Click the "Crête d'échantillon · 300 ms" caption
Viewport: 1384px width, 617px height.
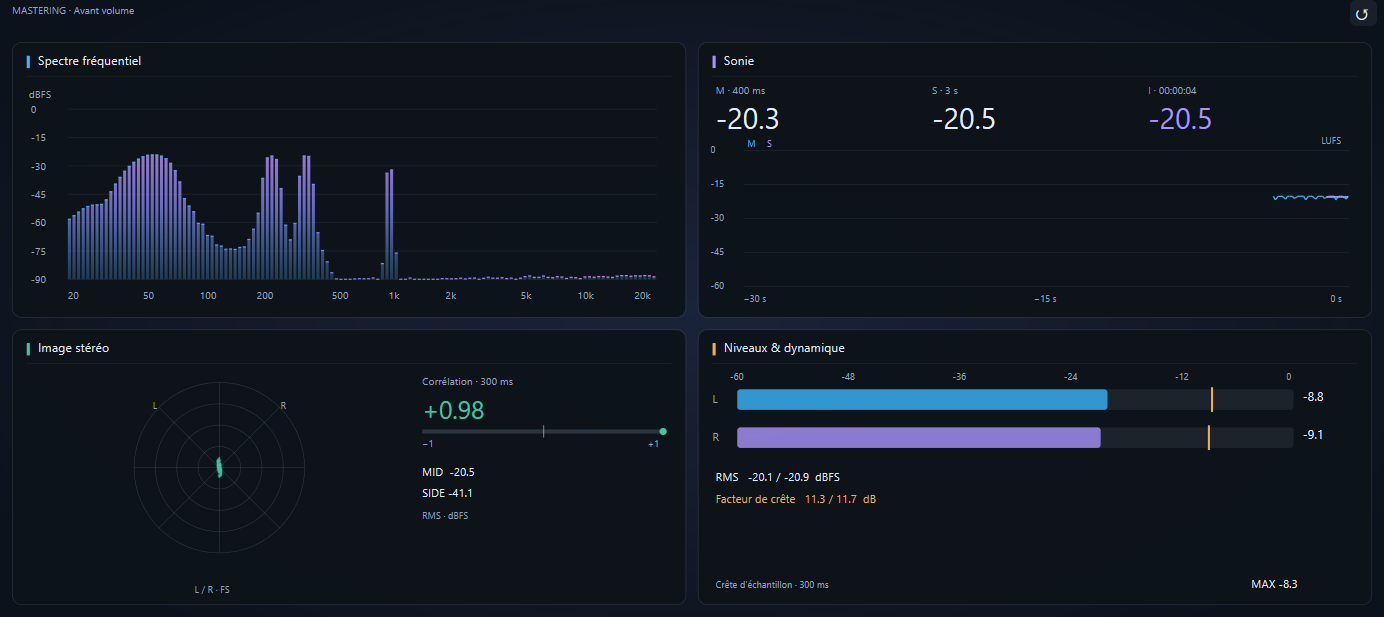pos(772,585)
